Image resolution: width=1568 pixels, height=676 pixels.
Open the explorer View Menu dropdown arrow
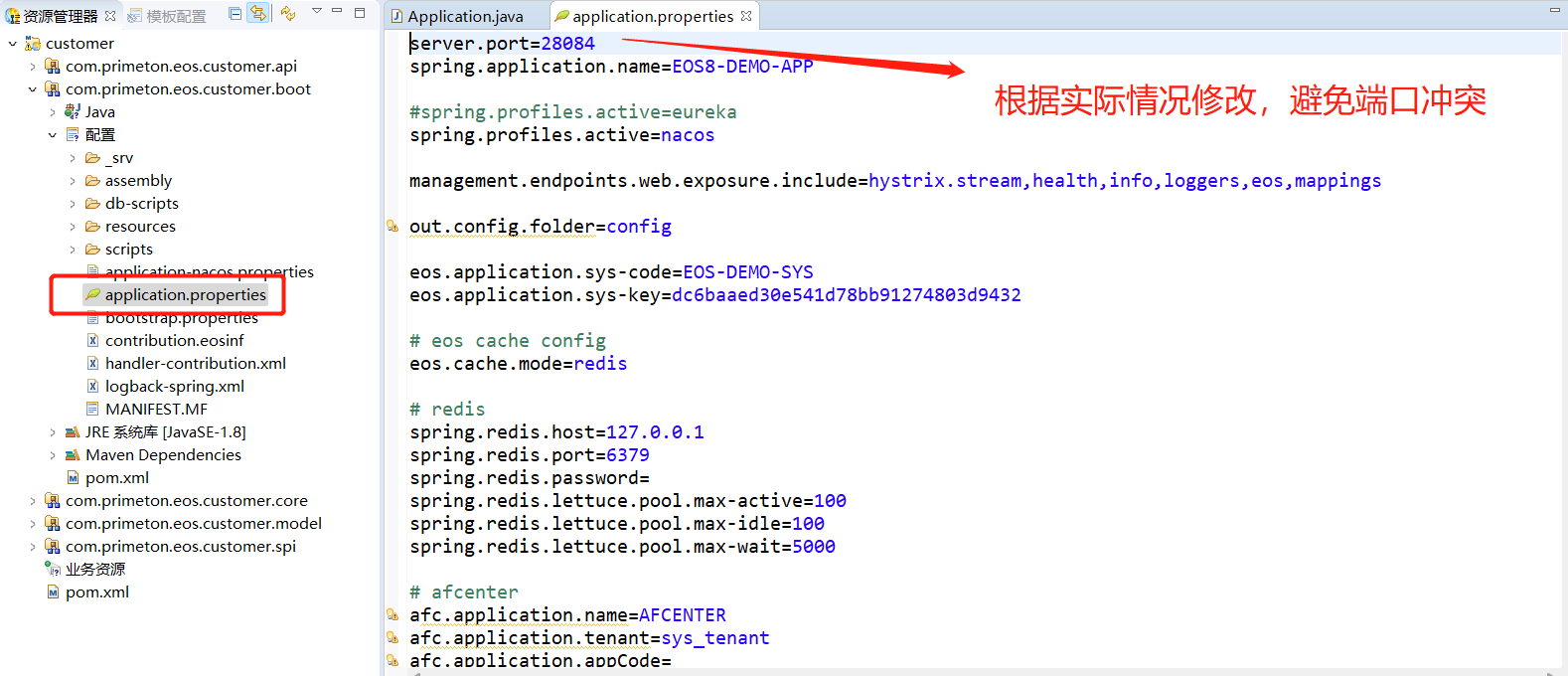click(x=316, y=11)
